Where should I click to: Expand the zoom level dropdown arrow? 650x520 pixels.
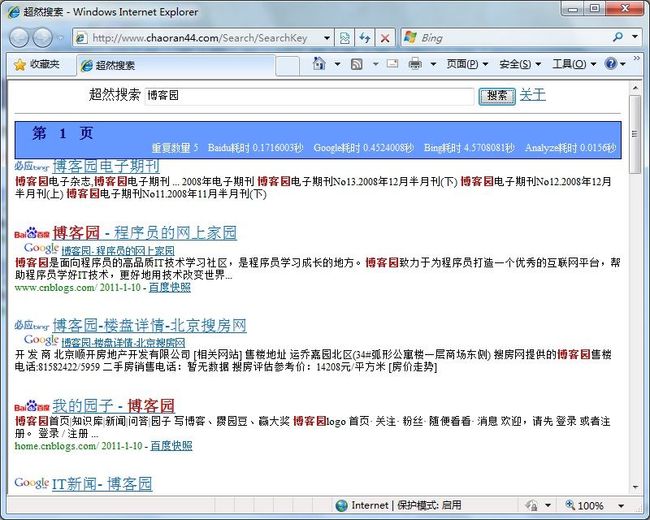621,505
